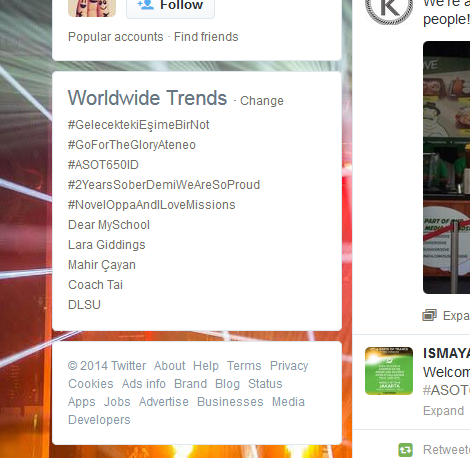Open the Cookies footer link
470x458 pixels.
tap(91, 384)
